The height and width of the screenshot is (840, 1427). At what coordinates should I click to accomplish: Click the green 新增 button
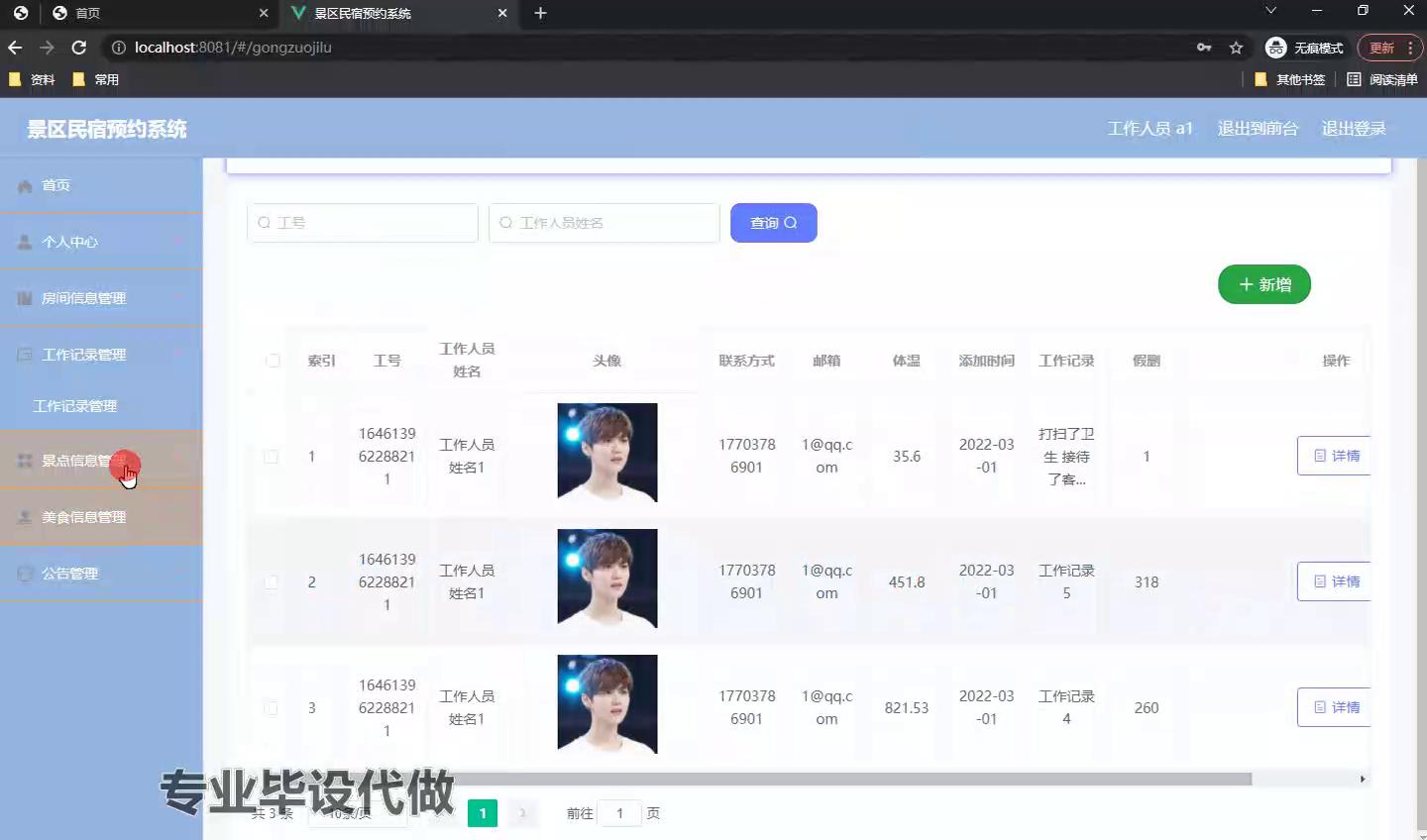pyautogui.click(x=1263, y=285)
